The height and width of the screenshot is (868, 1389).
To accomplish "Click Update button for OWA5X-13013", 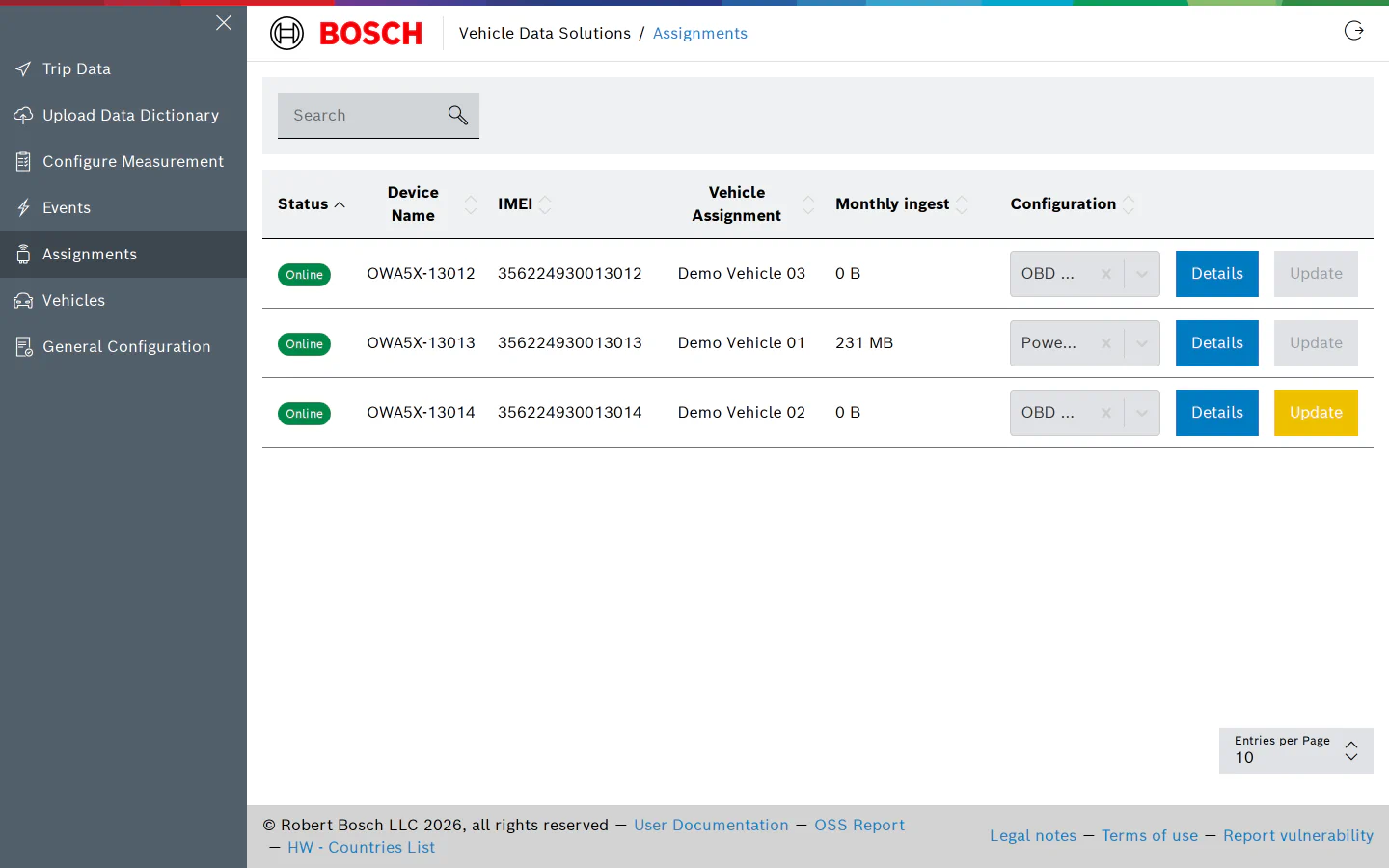I will pos(1316,343).
